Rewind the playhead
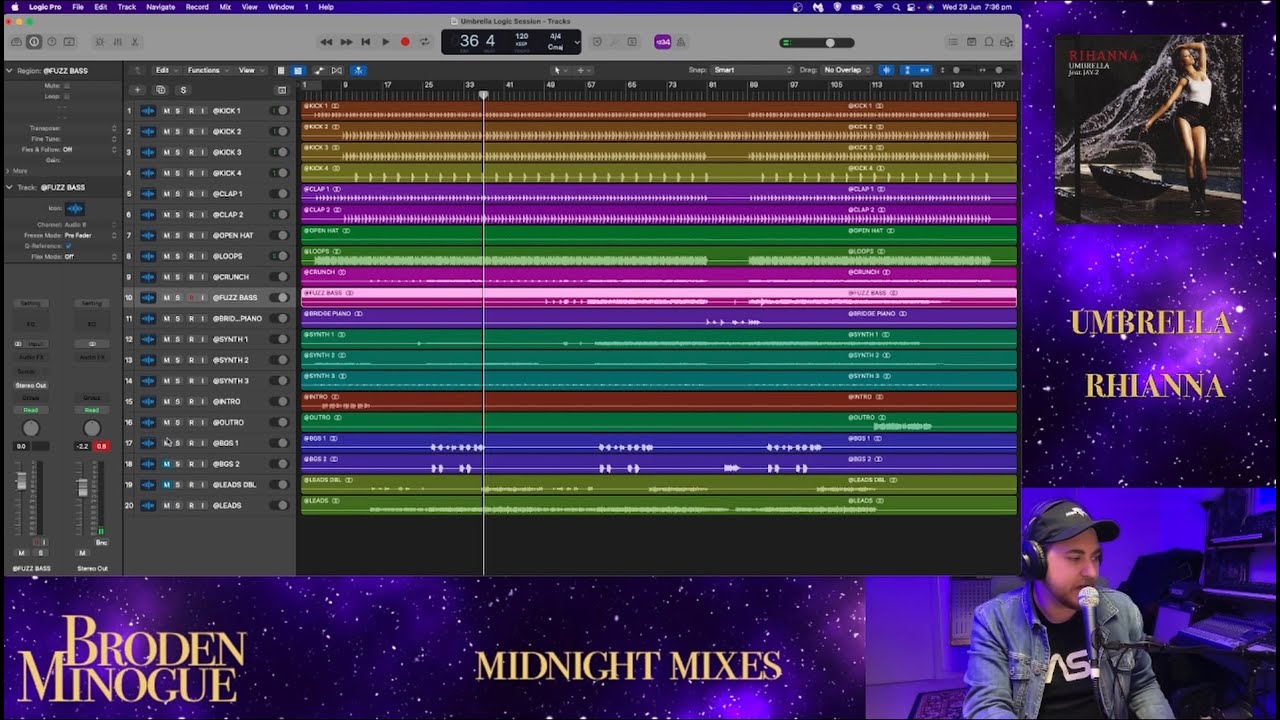1280x720 pixels. (326, 42)
